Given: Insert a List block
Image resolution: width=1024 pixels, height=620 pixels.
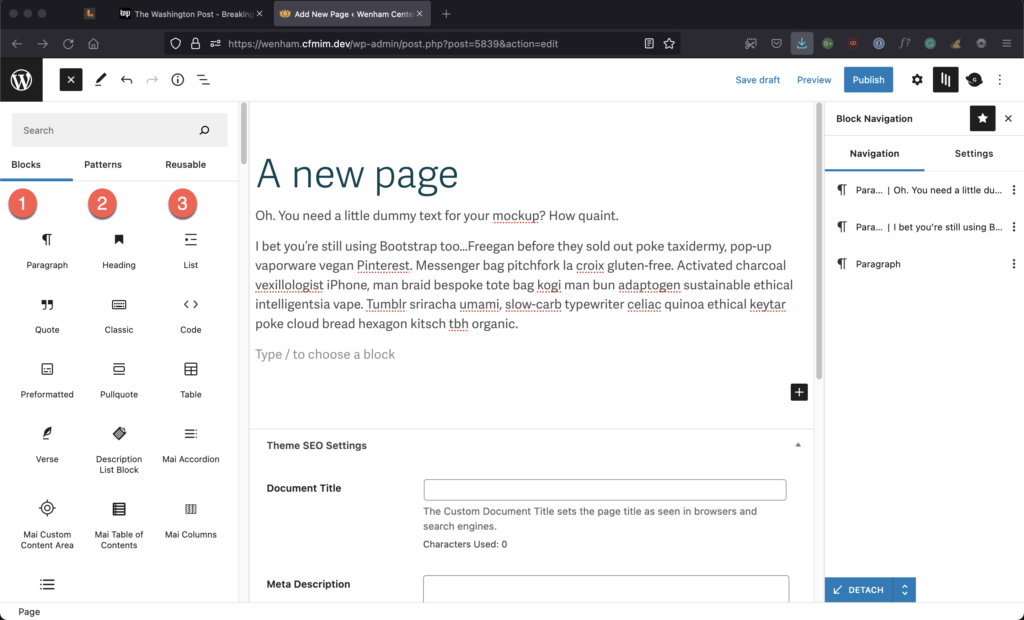Looking at the screenshot, I should click(x=190, y=250).
